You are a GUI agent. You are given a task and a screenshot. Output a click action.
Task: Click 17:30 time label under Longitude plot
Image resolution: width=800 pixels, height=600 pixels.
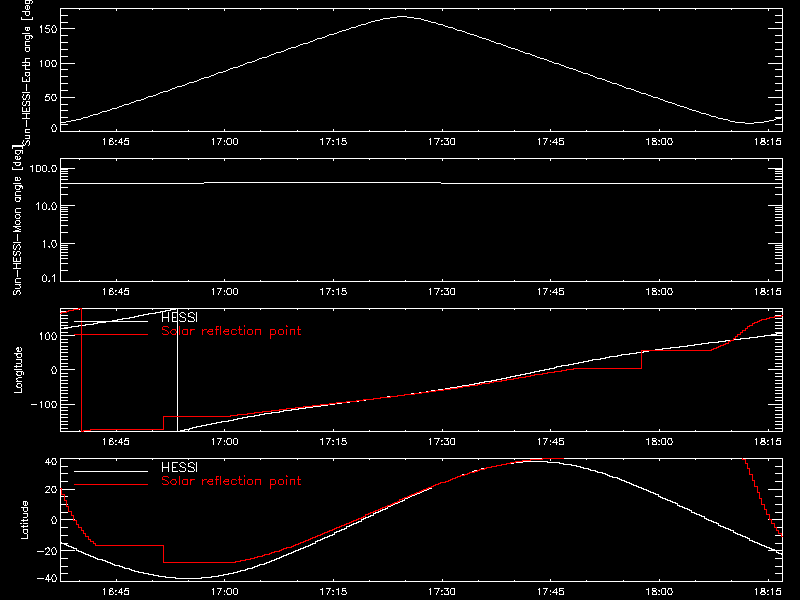click(x=442, y=441)
